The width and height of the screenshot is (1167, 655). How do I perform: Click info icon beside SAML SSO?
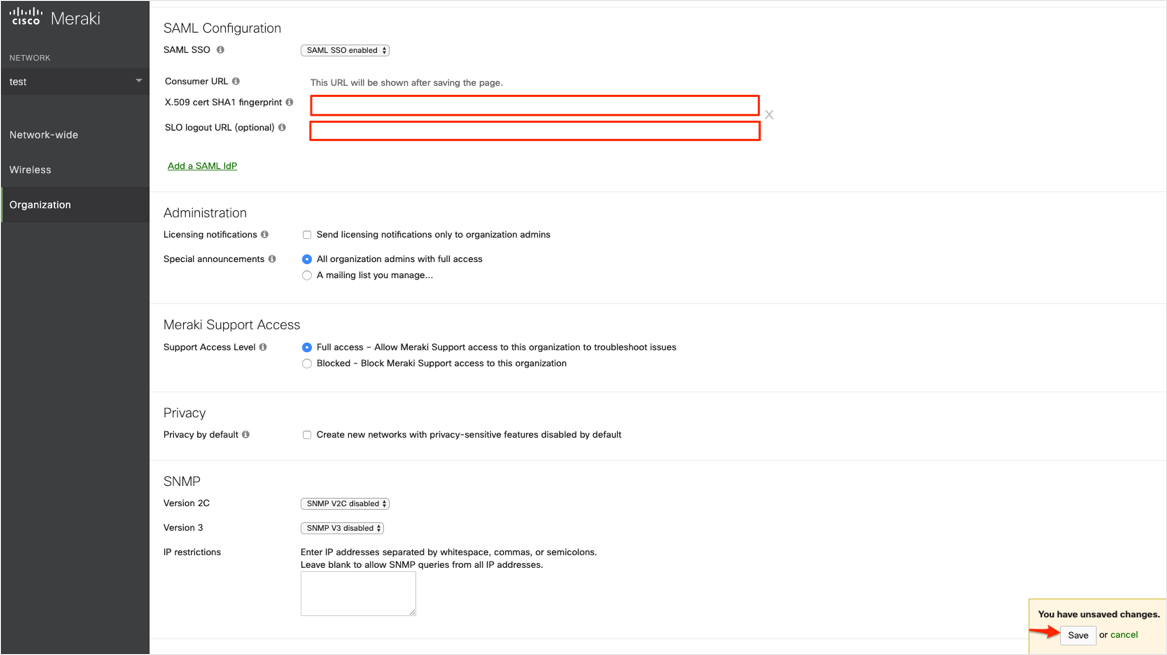220,50
